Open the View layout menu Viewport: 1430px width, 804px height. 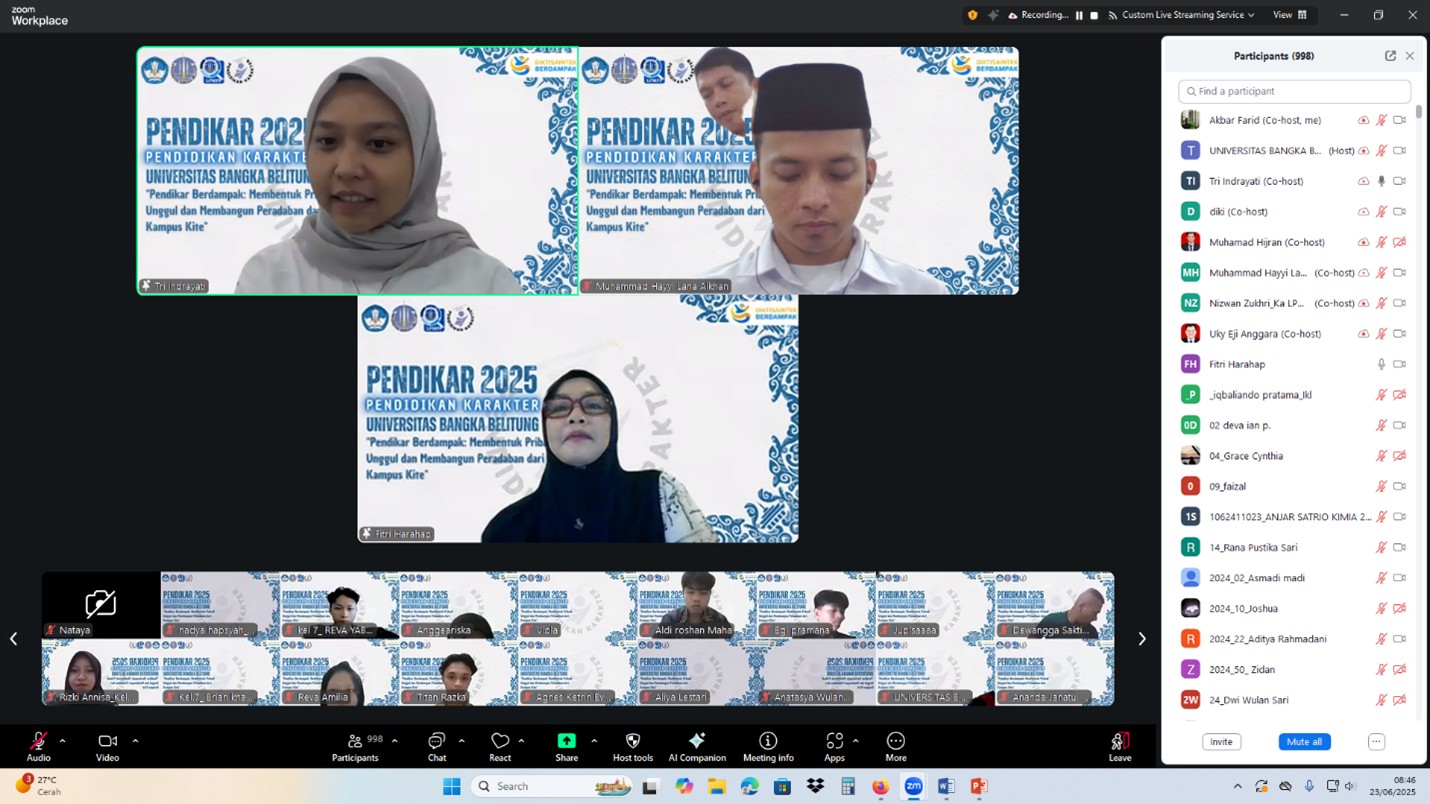tap(1289, 15)
